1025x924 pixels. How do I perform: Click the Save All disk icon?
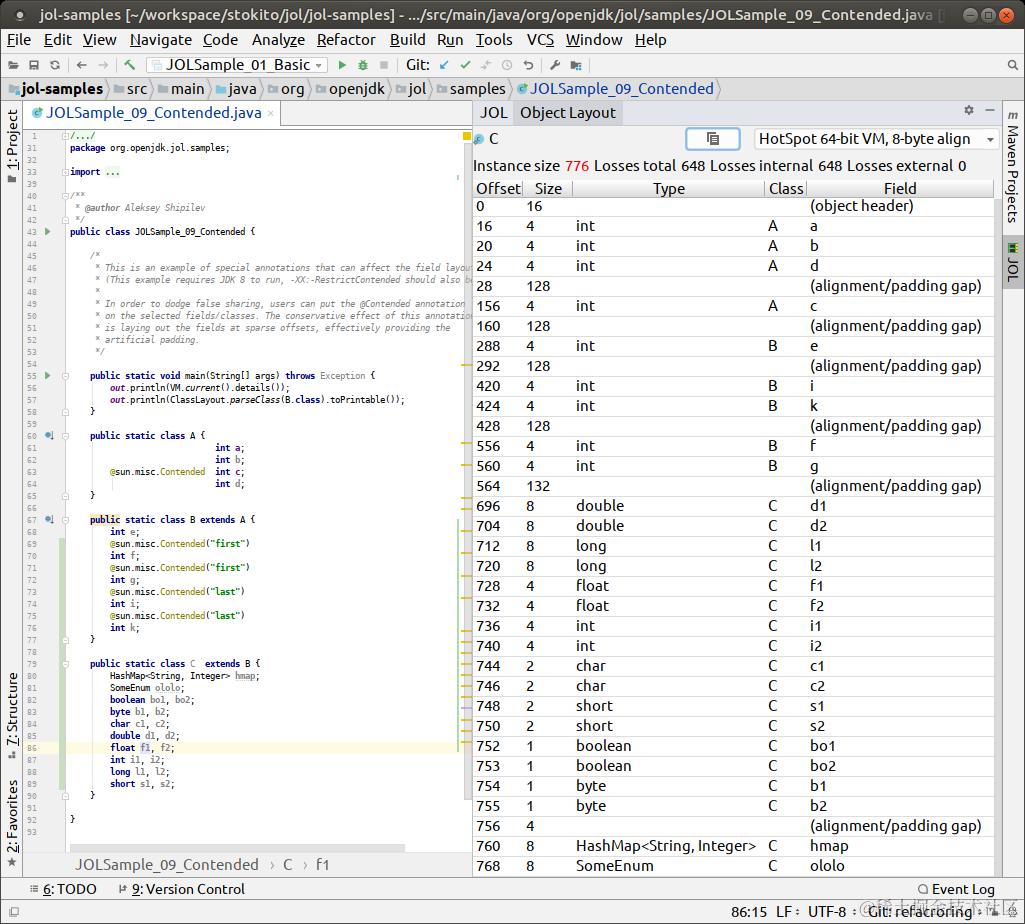coord(34,65)
